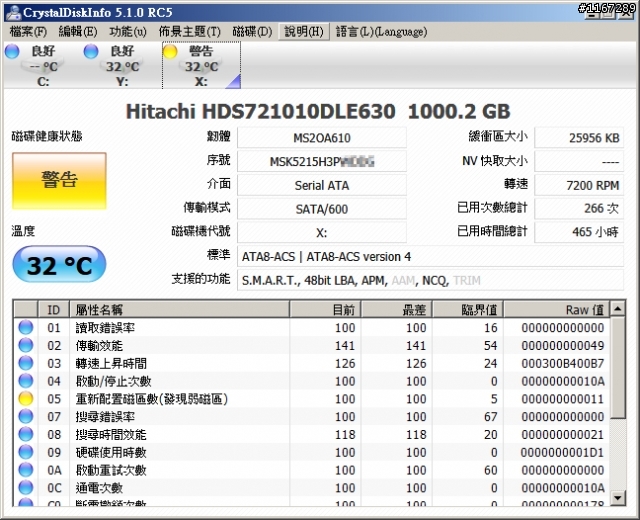Viewport: 640px width, 520px height.
Task: Click the 臨界值 column header
Action: click(x=468, y=309)
